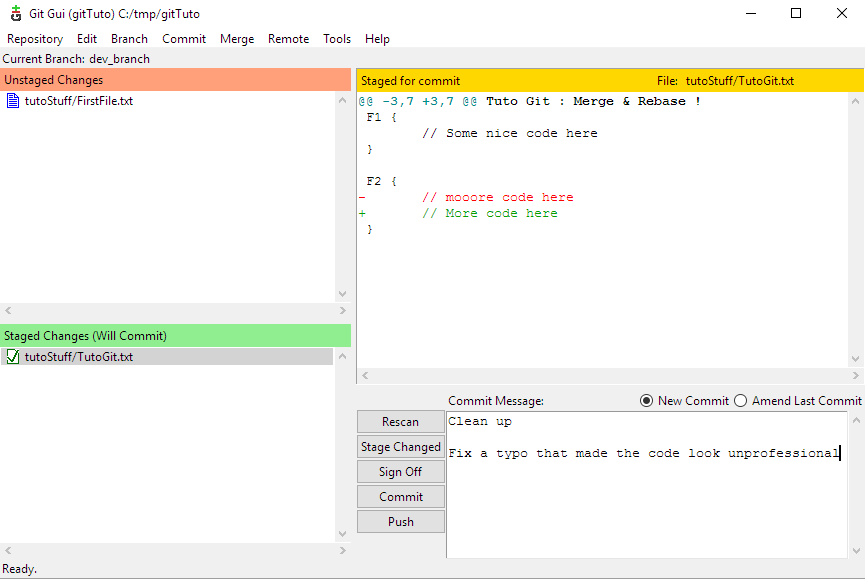This screenshot has height=579, width=865.
Task: Click the 'Ready.' status bar text
Action: (x=19, y=569)
